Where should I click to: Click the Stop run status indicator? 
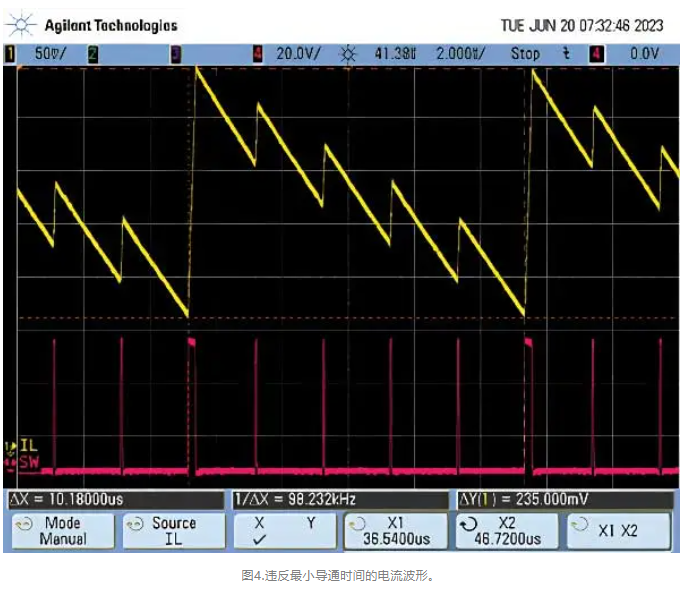(525, 54)
